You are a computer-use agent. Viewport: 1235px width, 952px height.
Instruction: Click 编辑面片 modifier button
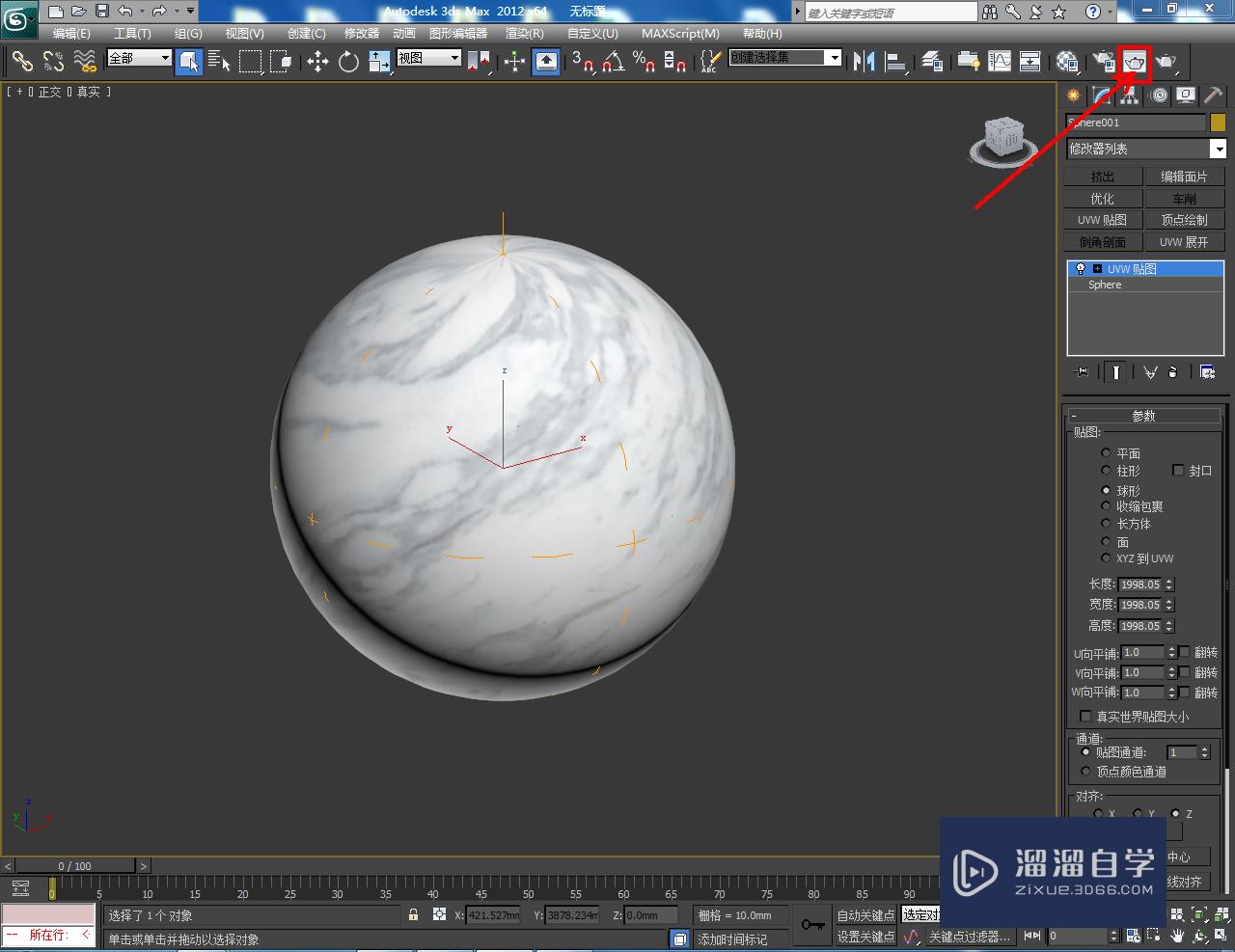1184,177
